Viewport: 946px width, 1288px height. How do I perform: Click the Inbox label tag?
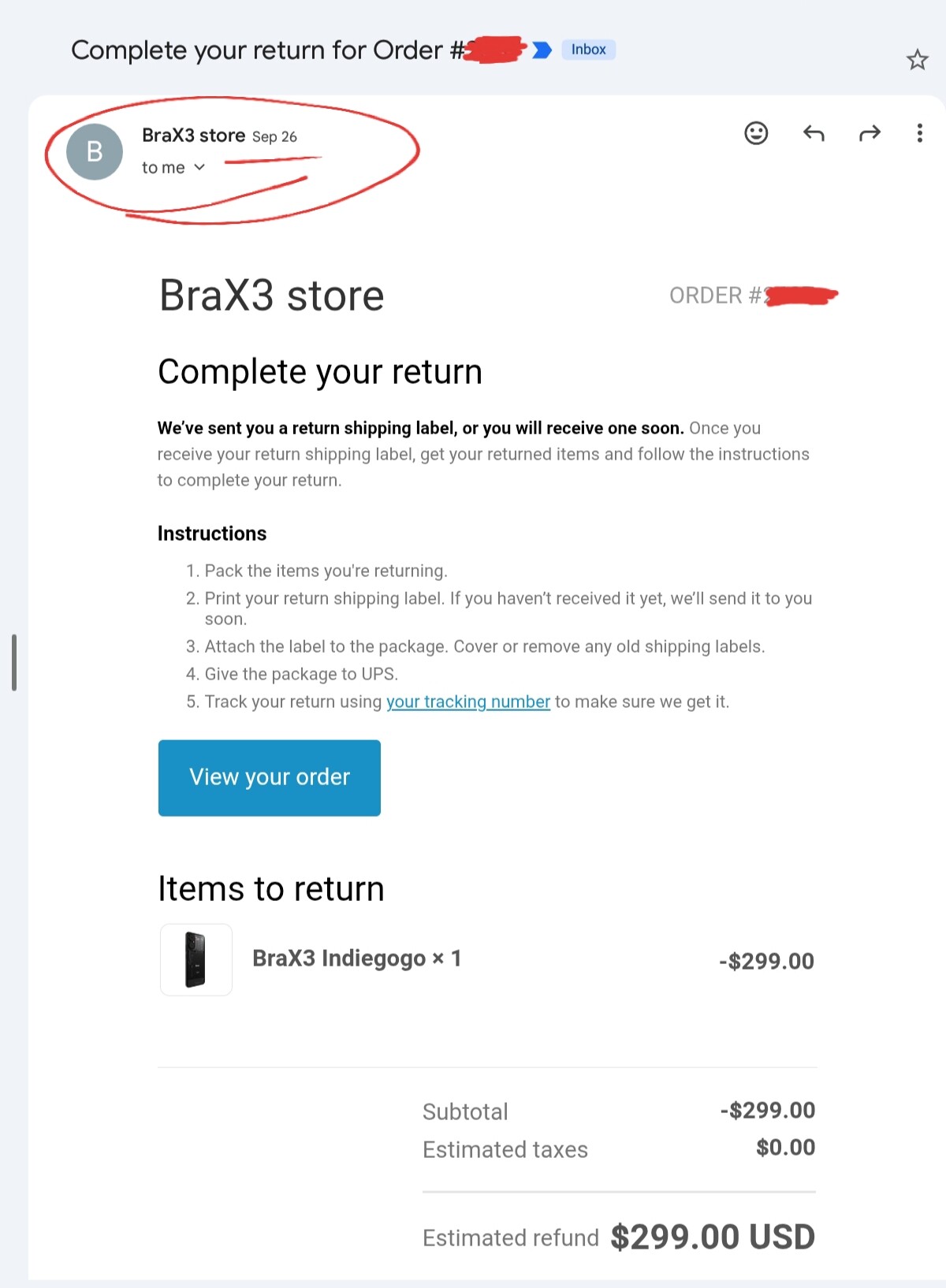[588, 50]
